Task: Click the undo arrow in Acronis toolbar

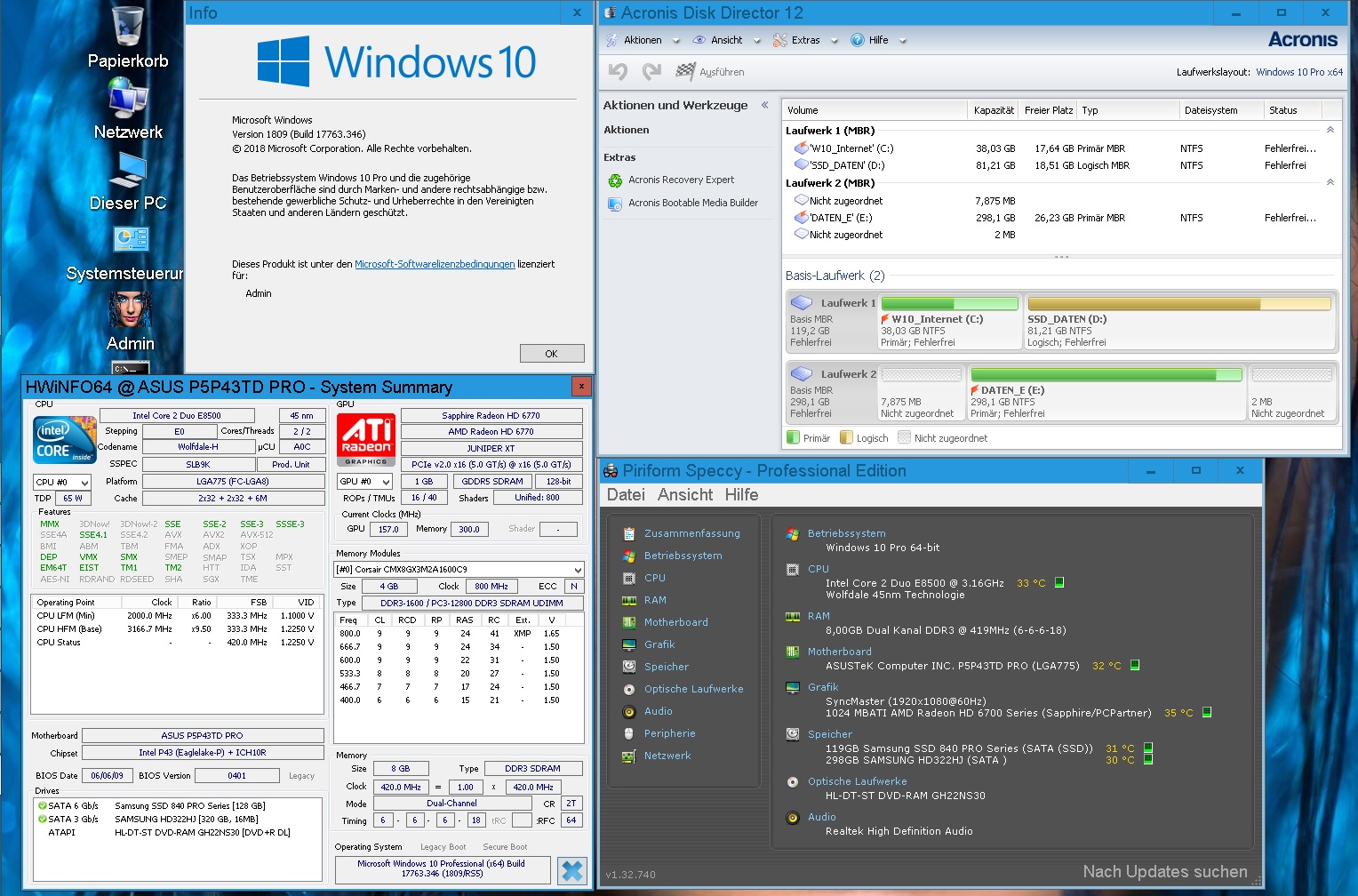Action: tap(618, 71)
